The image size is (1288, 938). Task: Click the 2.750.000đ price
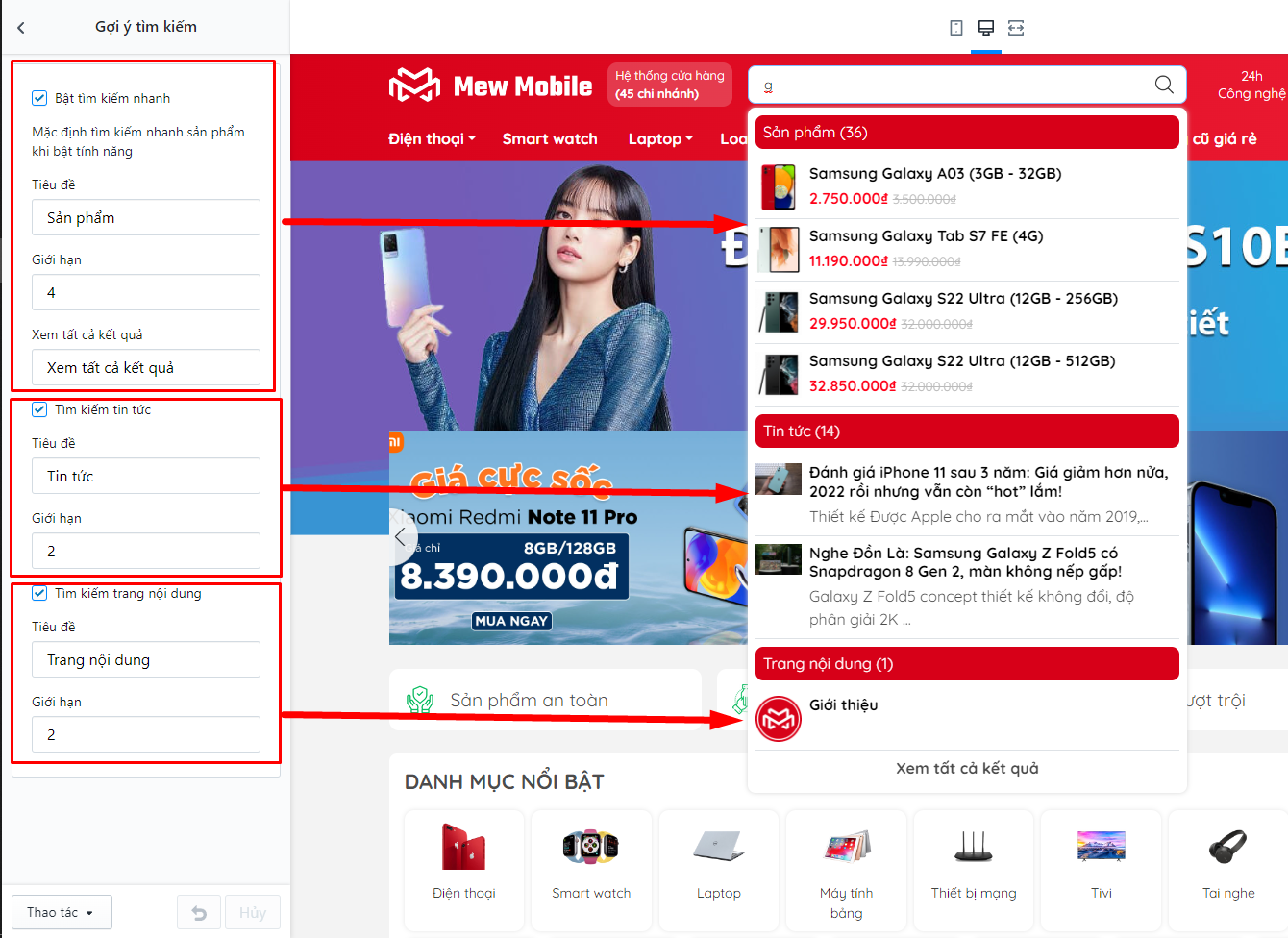click(x=849, y=198)
